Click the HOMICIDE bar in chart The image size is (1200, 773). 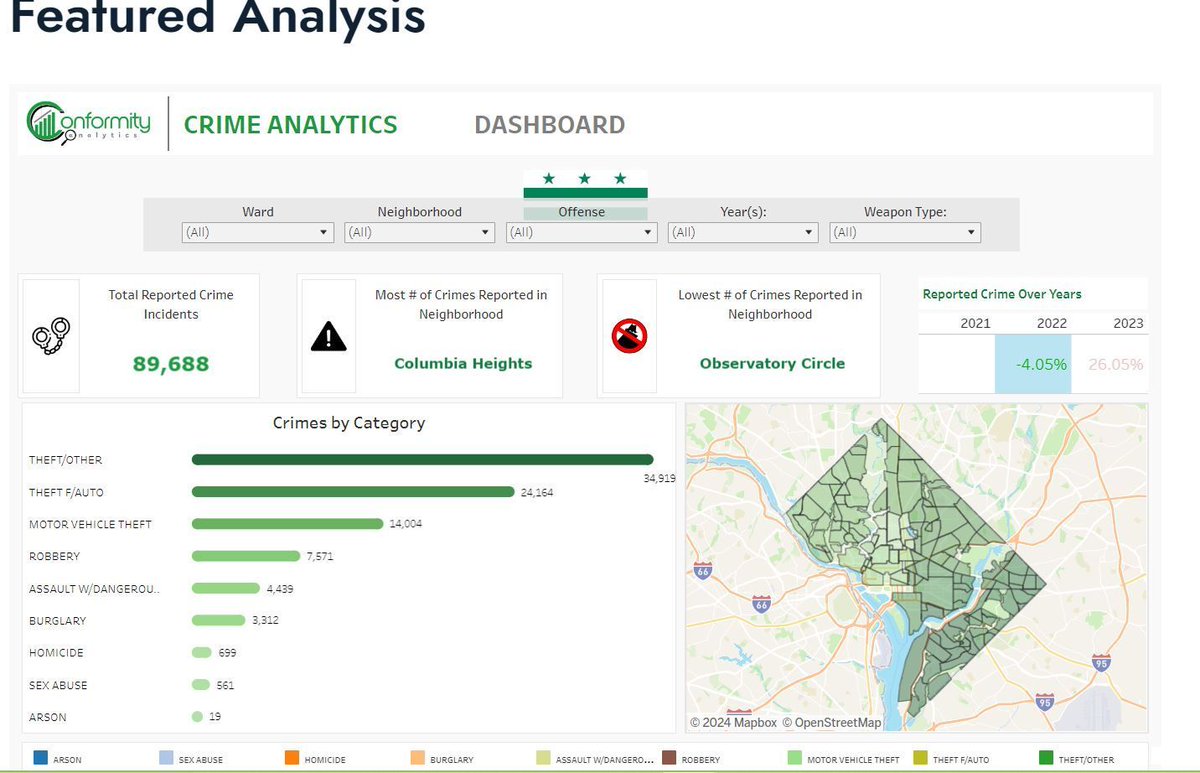(202, 652)
